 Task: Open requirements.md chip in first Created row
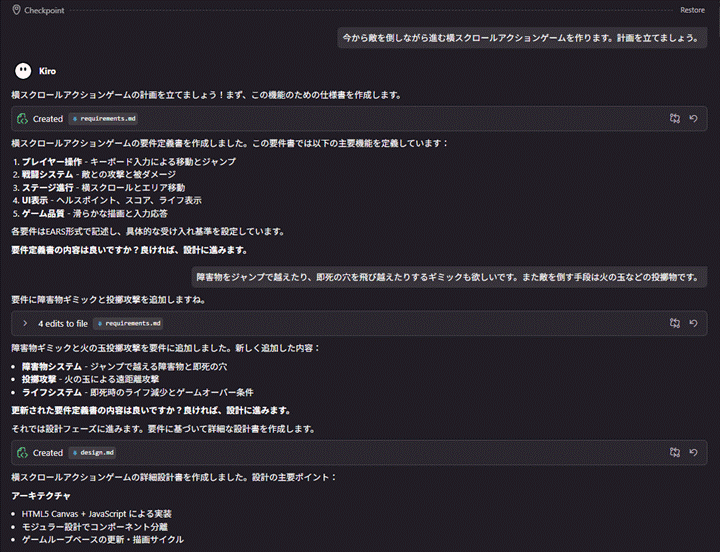point(103,118)
